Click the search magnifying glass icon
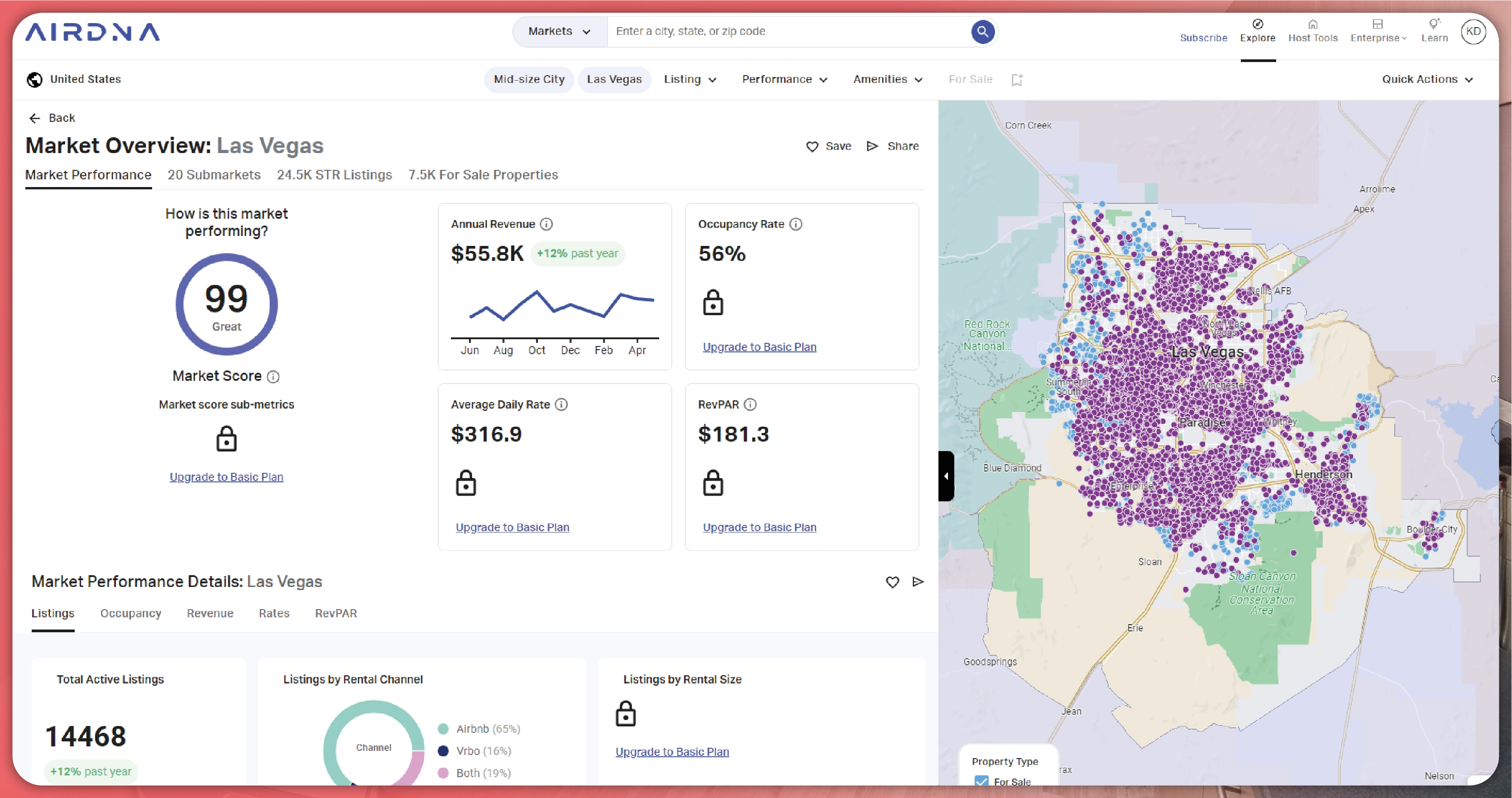Viewport: 1512px width, 798px height. 982,31
